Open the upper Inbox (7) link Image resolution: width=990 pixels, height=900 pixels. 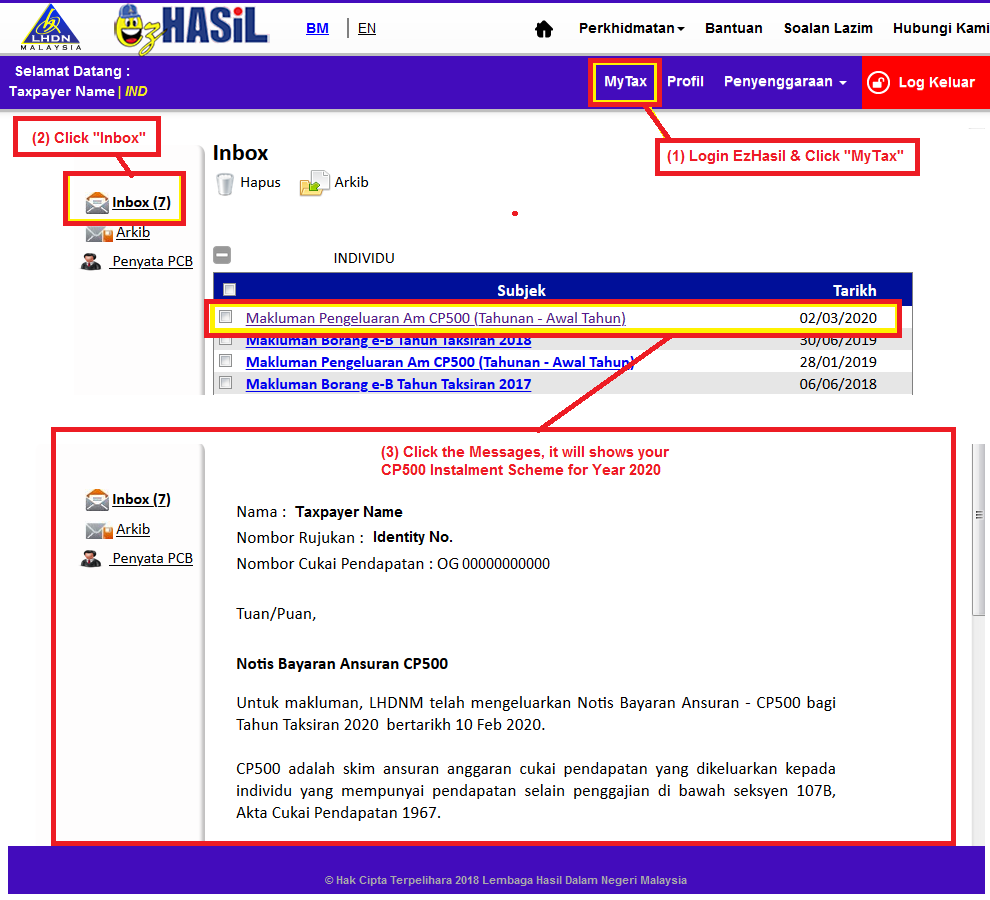point(141,202)
